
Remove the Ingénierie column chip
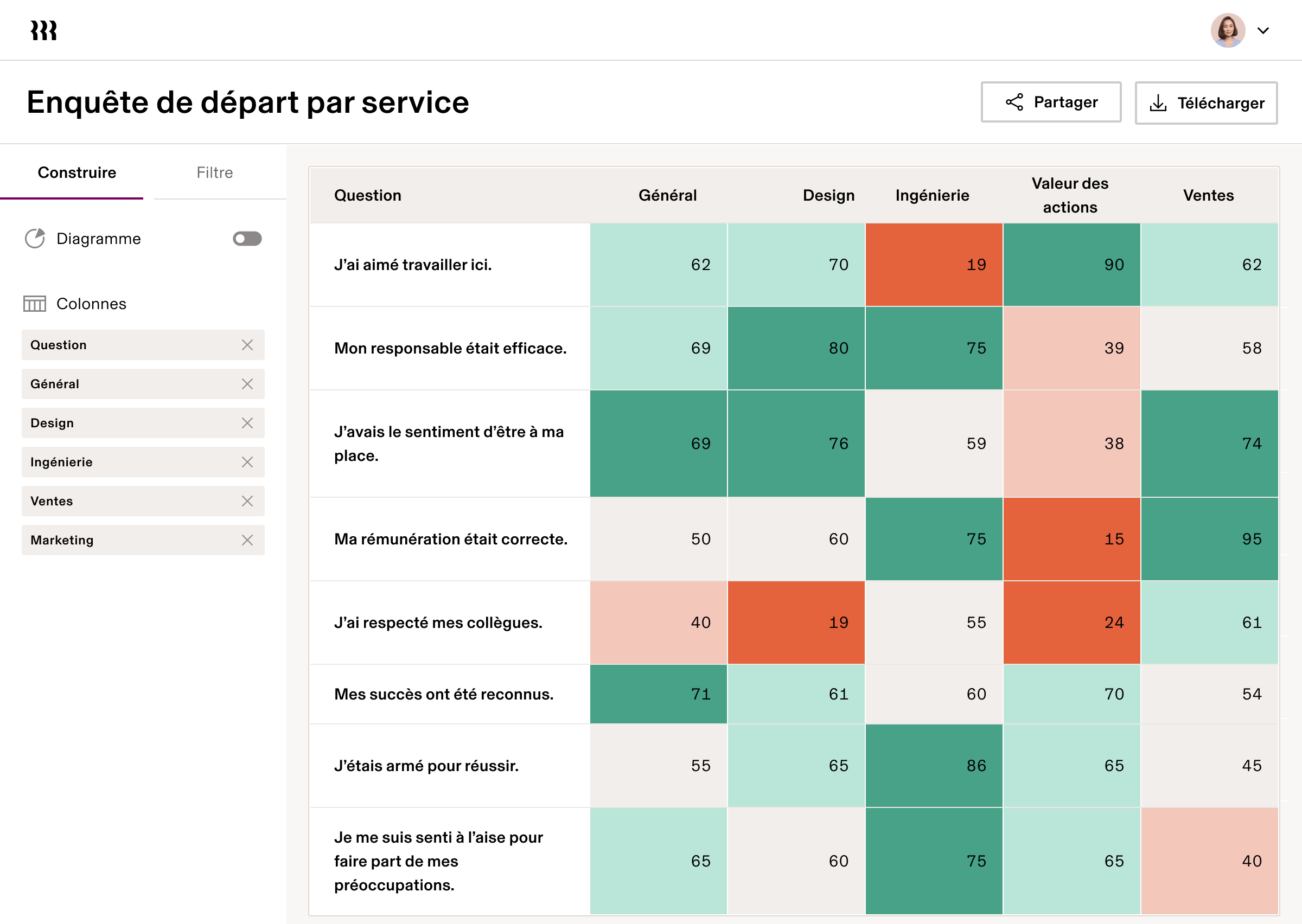(247, 462)
